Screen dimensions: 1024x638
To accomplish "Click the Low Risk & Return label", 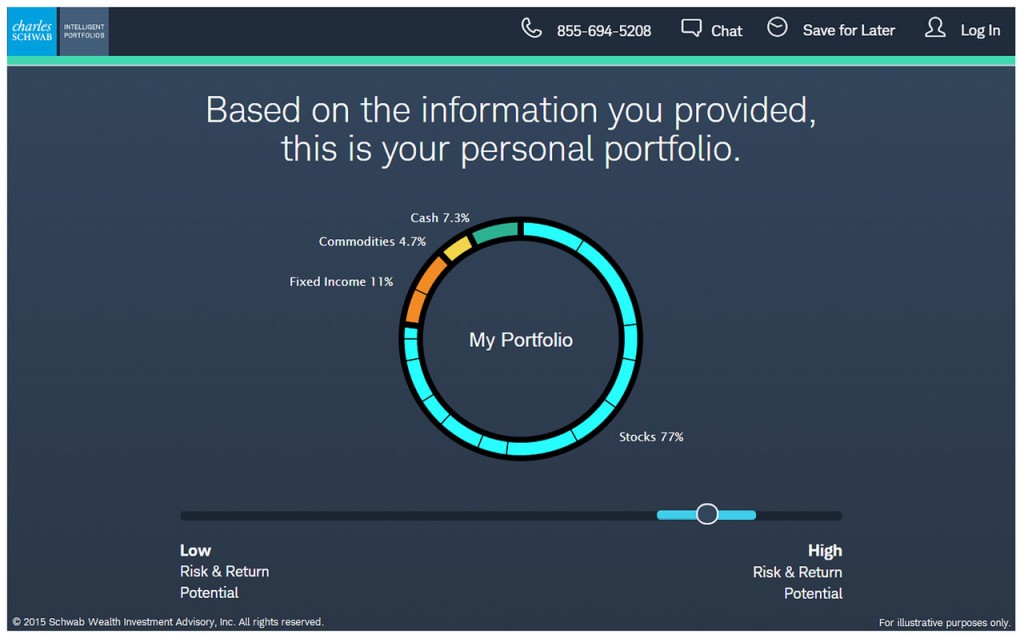I will pyautogui.click(x=224, y=571).
